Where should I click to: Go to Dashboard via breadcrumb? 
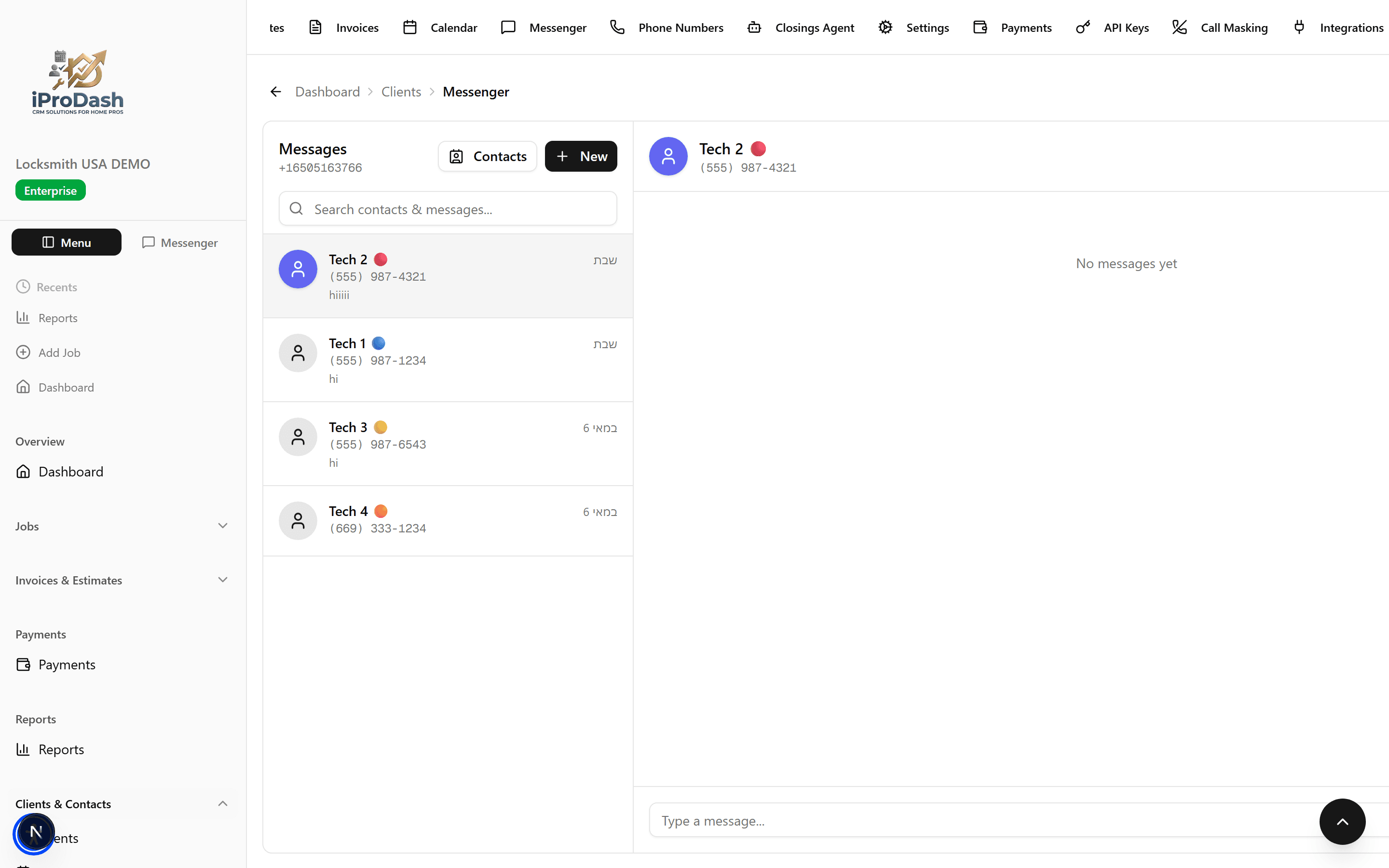[327, 92]
